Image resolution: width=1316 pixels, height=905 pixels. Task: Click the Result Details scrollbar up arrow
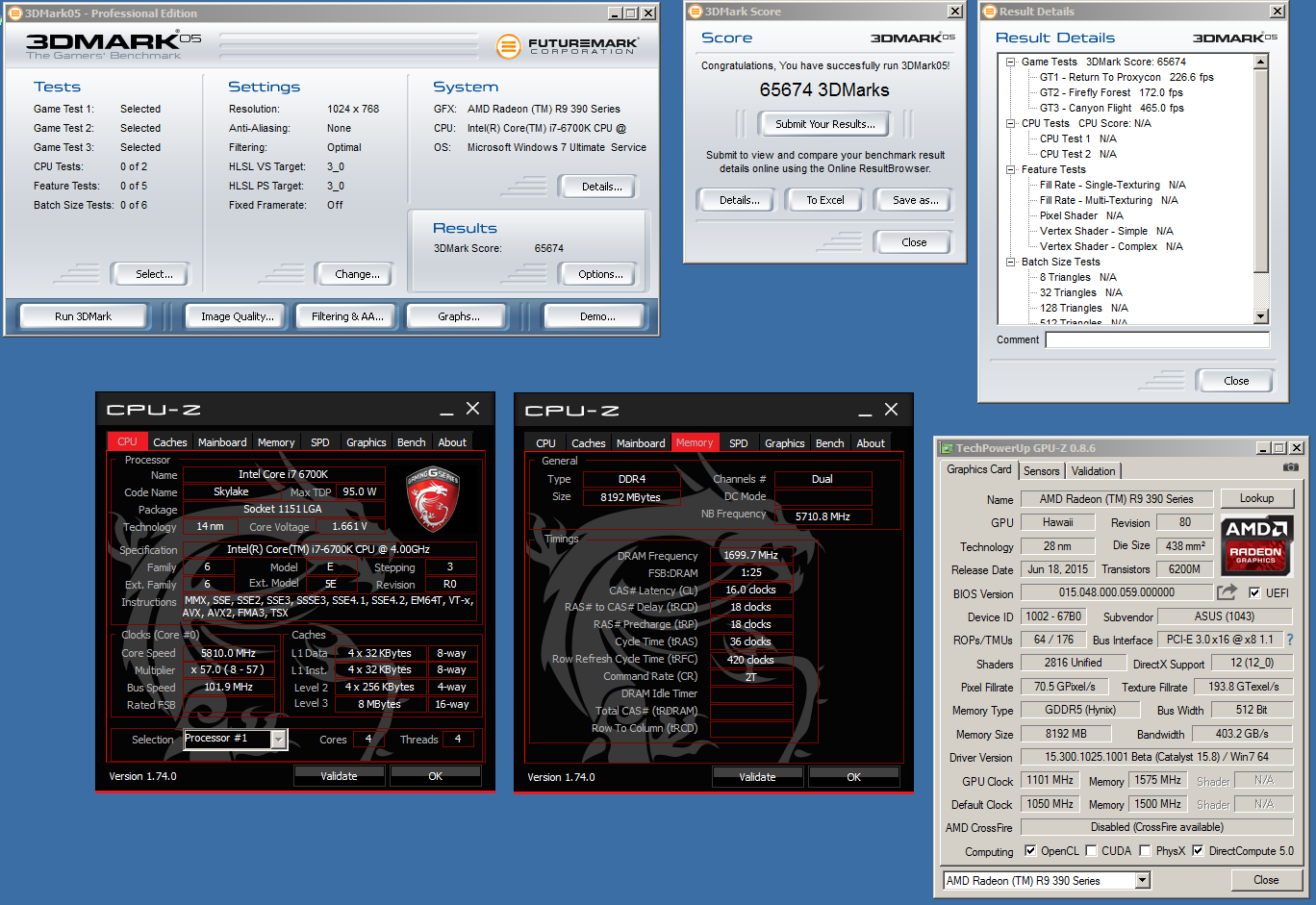click(1261, 62)
